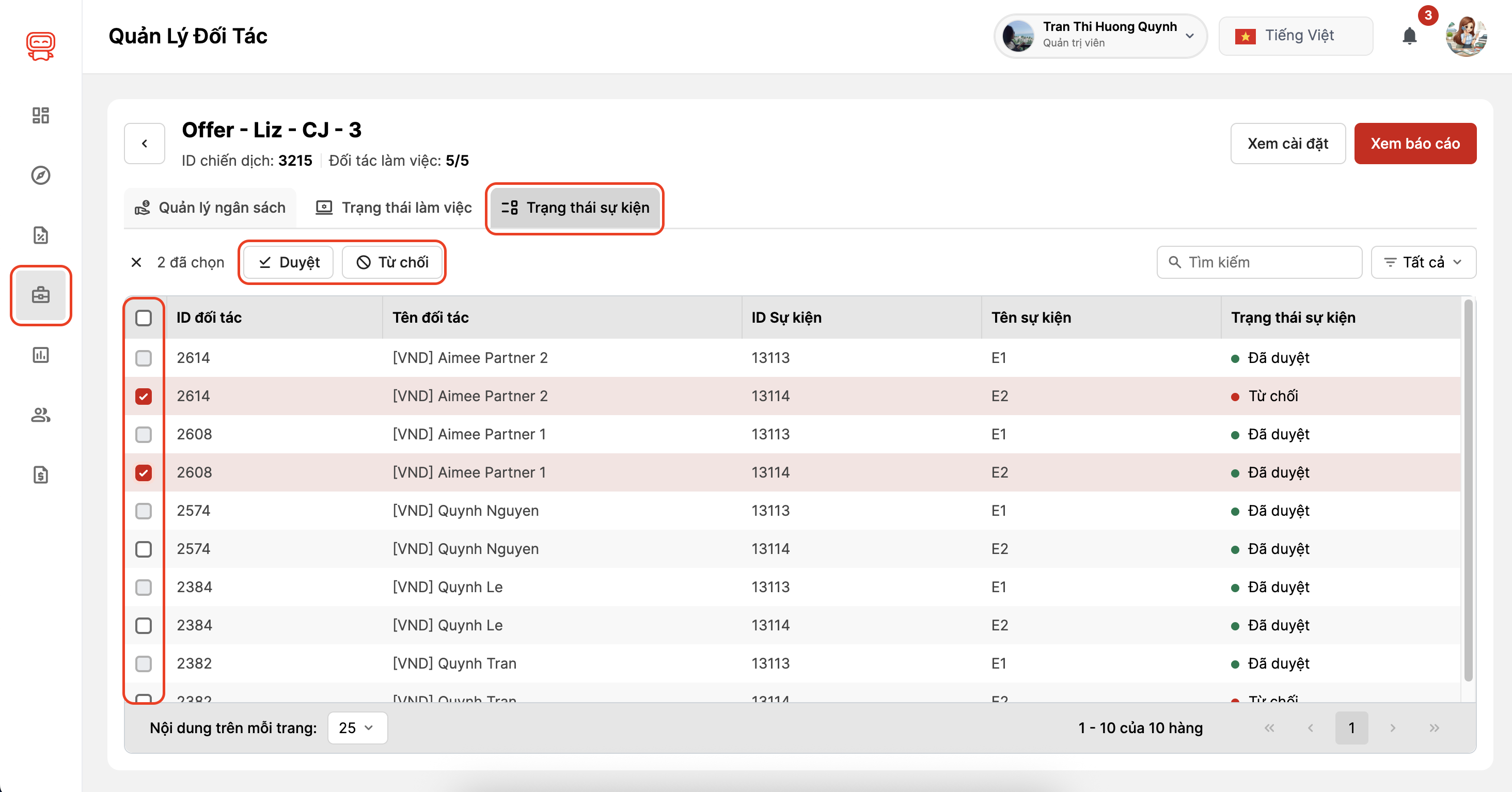Expand the Tất cả filter dropdown

point(1423,262)
